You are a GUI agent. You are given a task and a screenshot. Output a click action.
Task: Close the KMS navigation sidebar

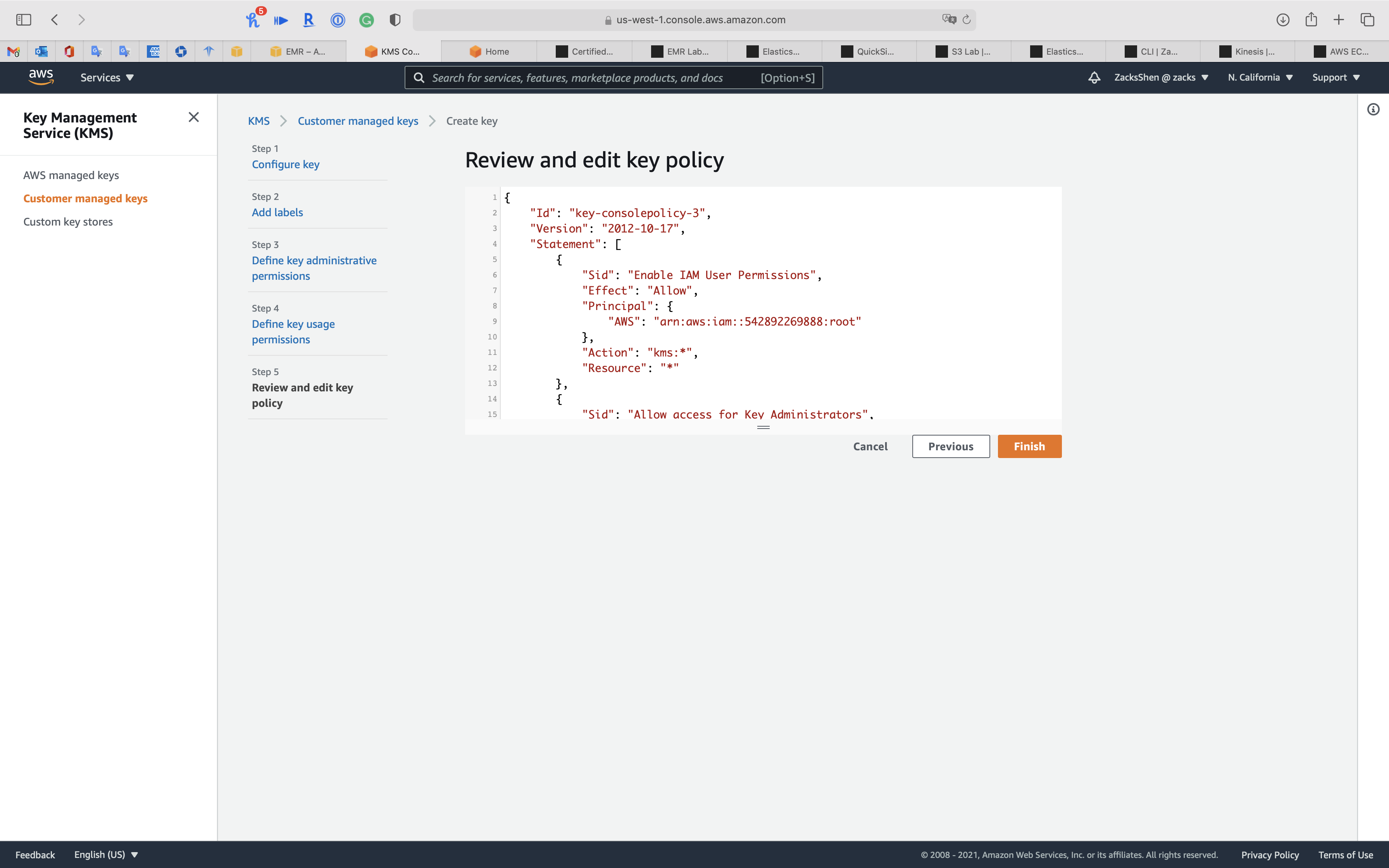(193, 117)
